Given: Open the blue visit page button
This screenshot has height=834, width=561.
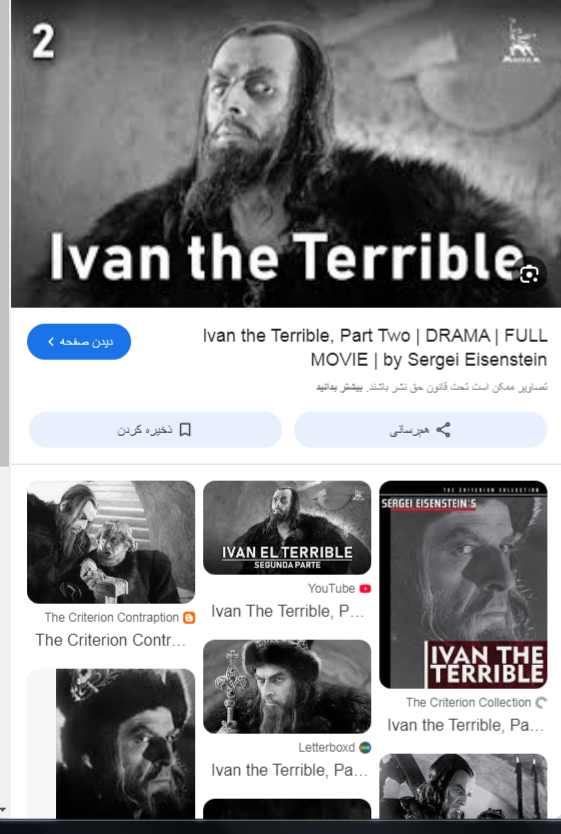Looking at the screenshot, I should coord(79,341).
